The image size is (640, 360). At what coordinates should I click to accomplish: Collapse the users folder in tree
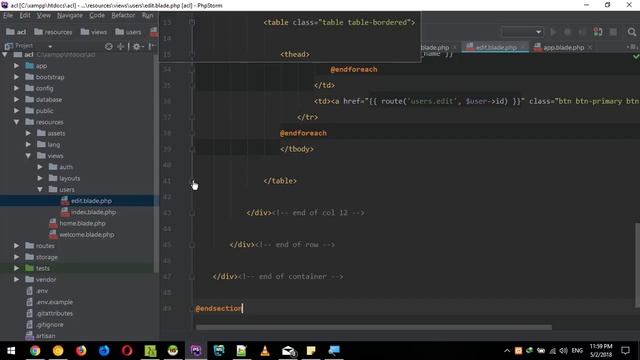pos(40,189)
